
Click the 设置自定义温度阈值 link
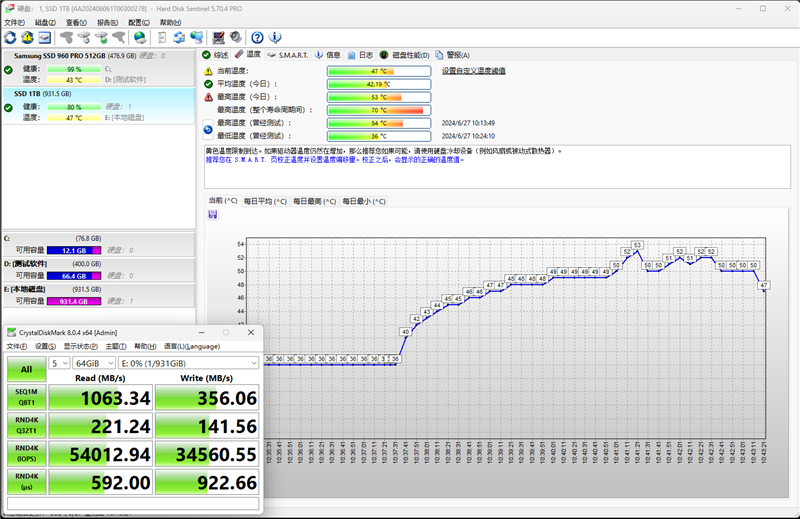474,71
